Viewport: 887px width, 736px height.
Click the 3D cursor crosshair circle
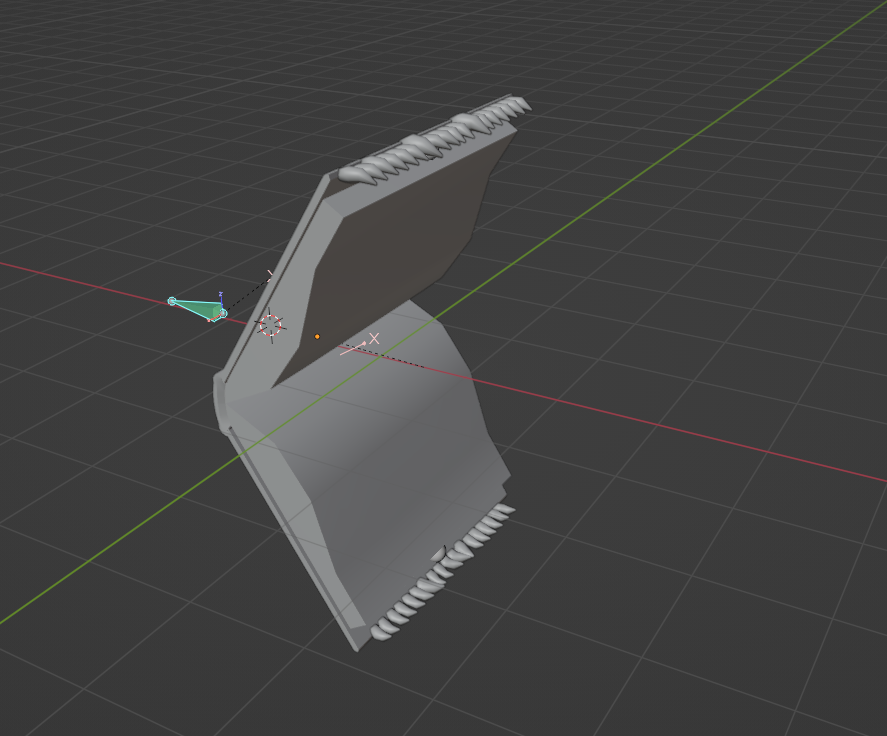[x=271, y=324]
